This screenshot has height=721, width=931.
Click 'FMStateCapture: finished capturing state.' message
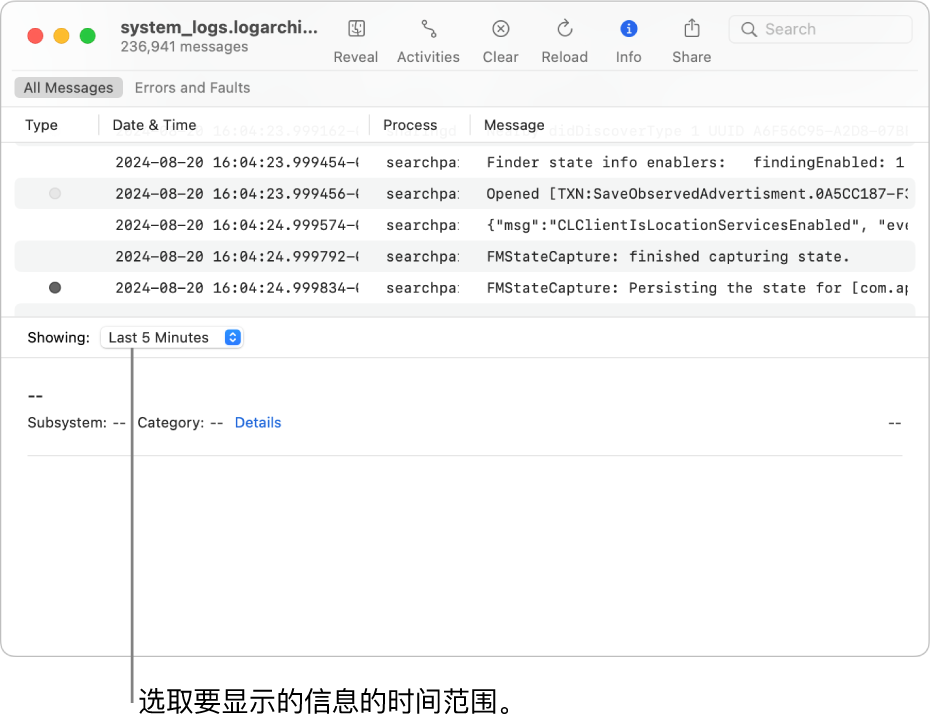668,257
